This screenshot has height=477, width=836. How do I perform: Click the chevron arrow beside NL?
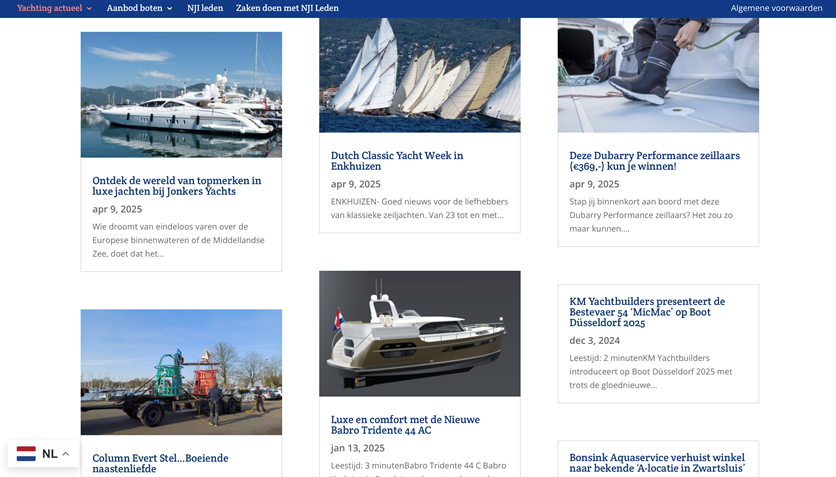point(66,454)
